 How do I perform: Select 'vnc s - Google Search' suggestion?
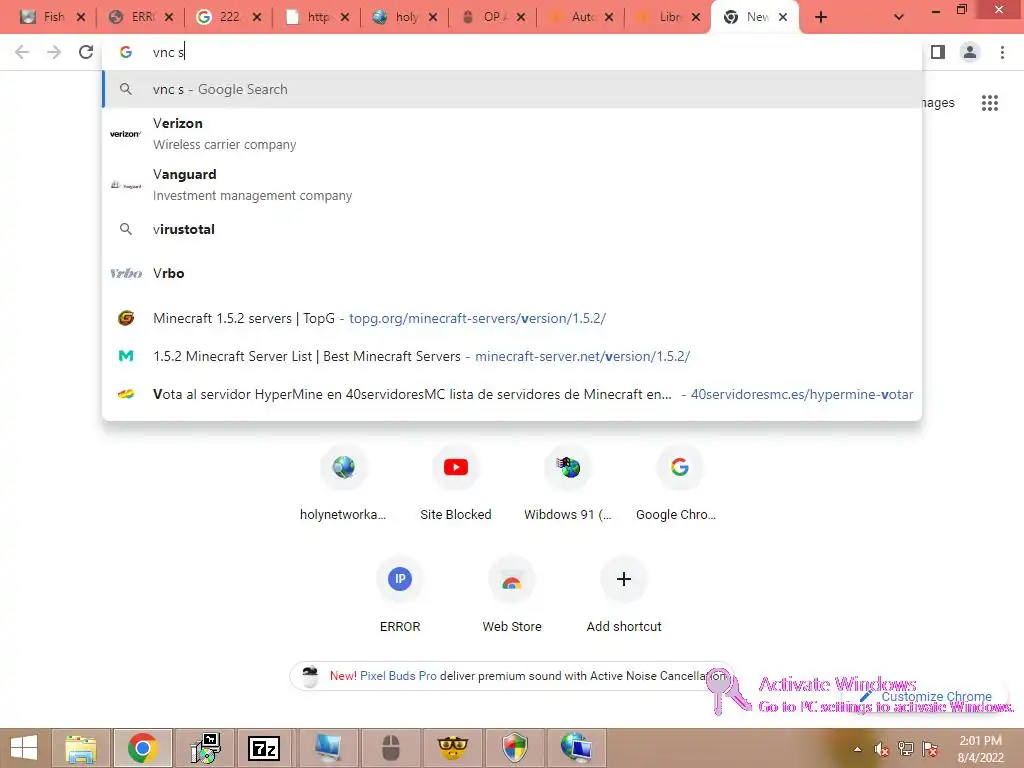pyautogui.click(x=512, y=89)
